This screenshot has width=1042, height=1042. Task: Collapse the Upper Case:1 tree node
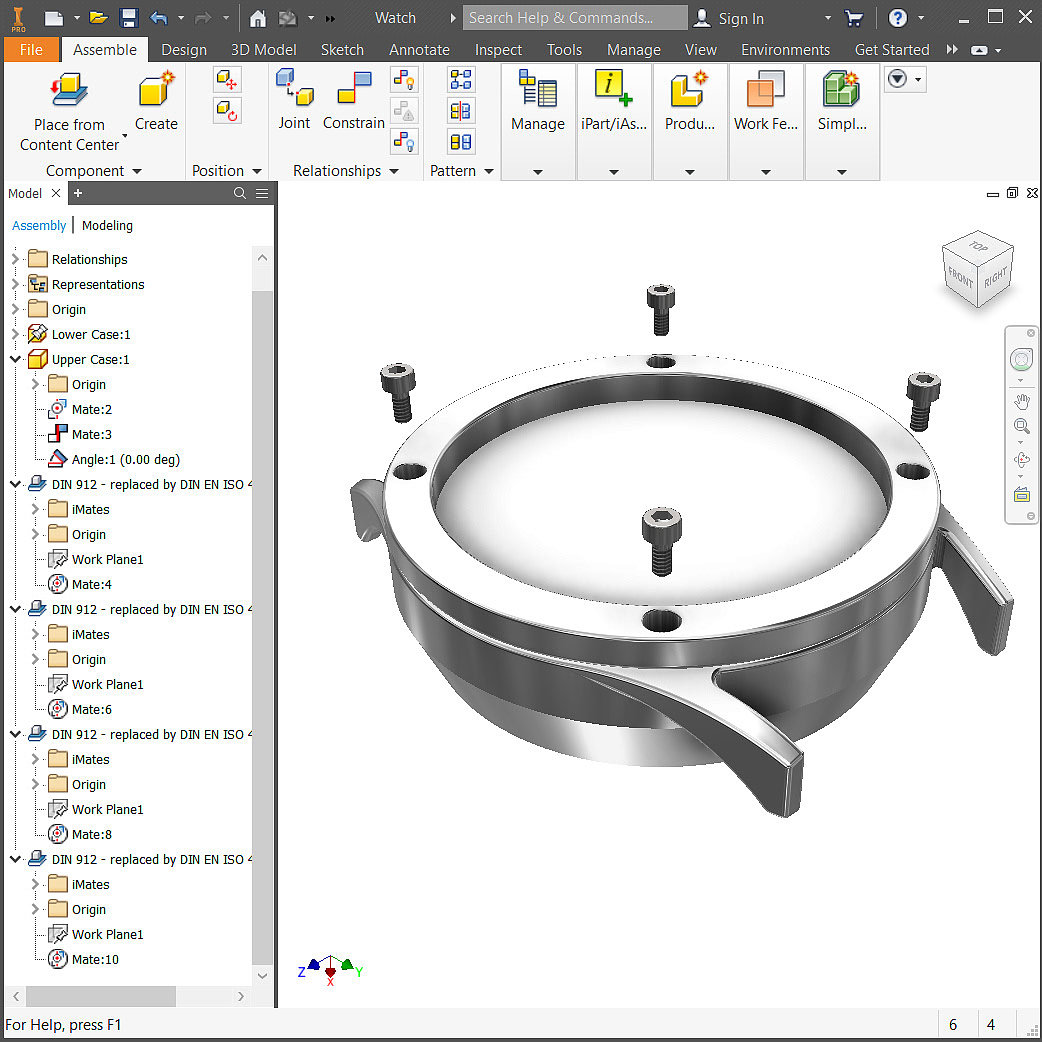click(x=15, y=359)
